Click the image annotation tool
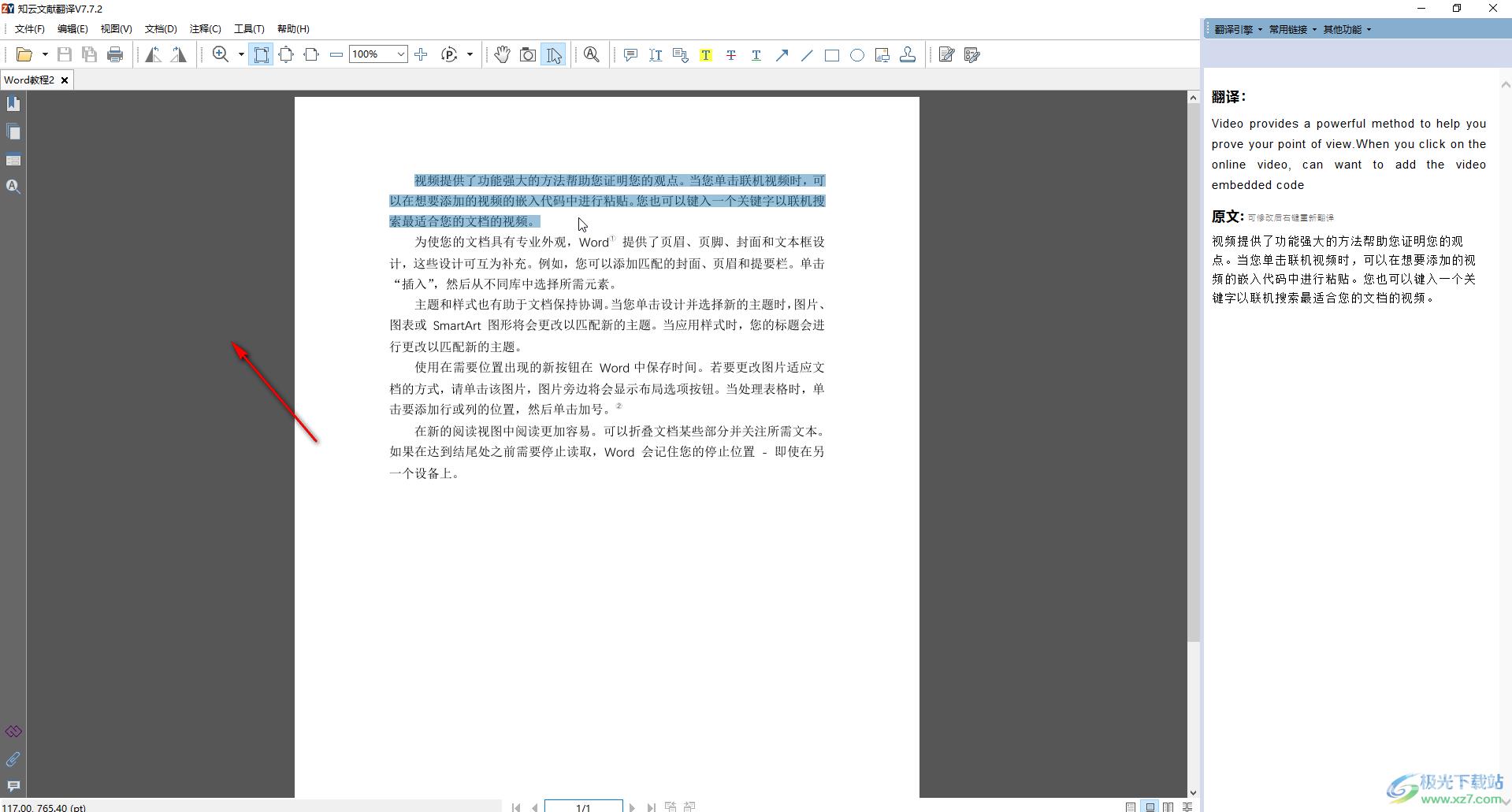The image size is (1512, 812). tap(882, 54)
